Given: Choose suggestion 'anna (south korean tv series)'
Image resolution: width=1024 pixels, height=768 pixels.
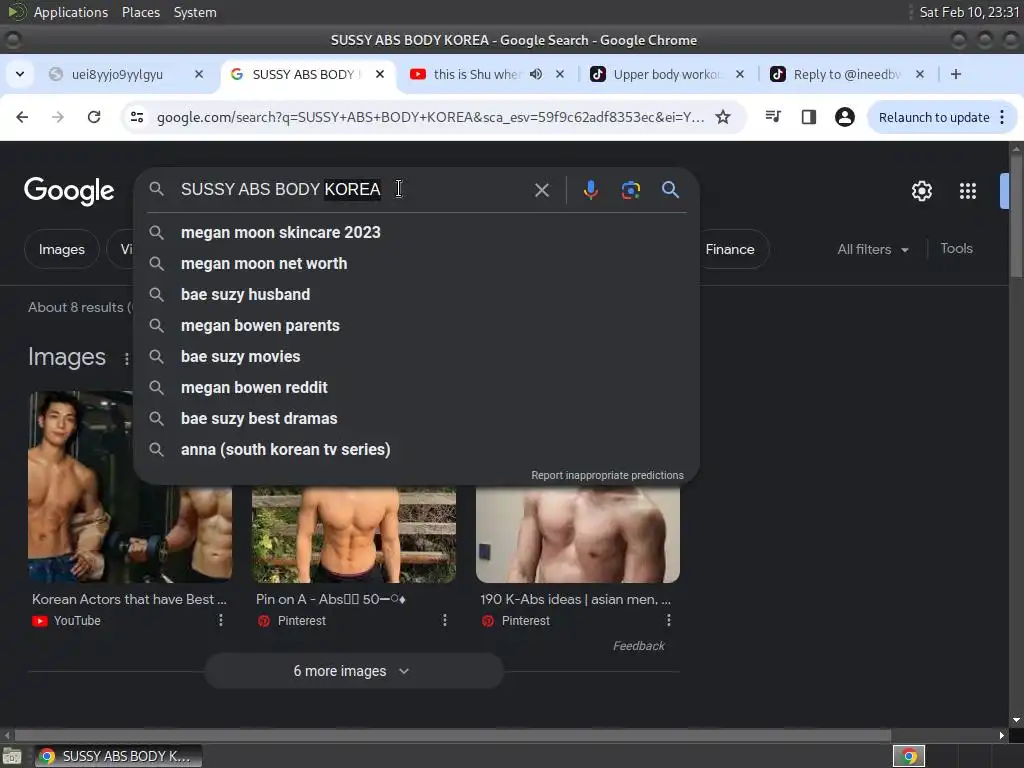Looking at the screenshot, I should (x=416, y=449).
